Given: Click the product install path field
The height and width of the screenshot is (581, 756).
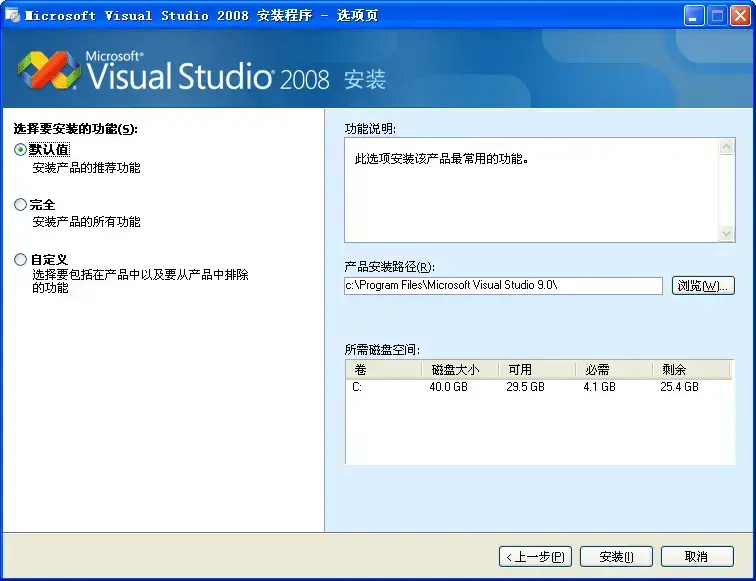Looking at the screenshot, I should 503,285.
